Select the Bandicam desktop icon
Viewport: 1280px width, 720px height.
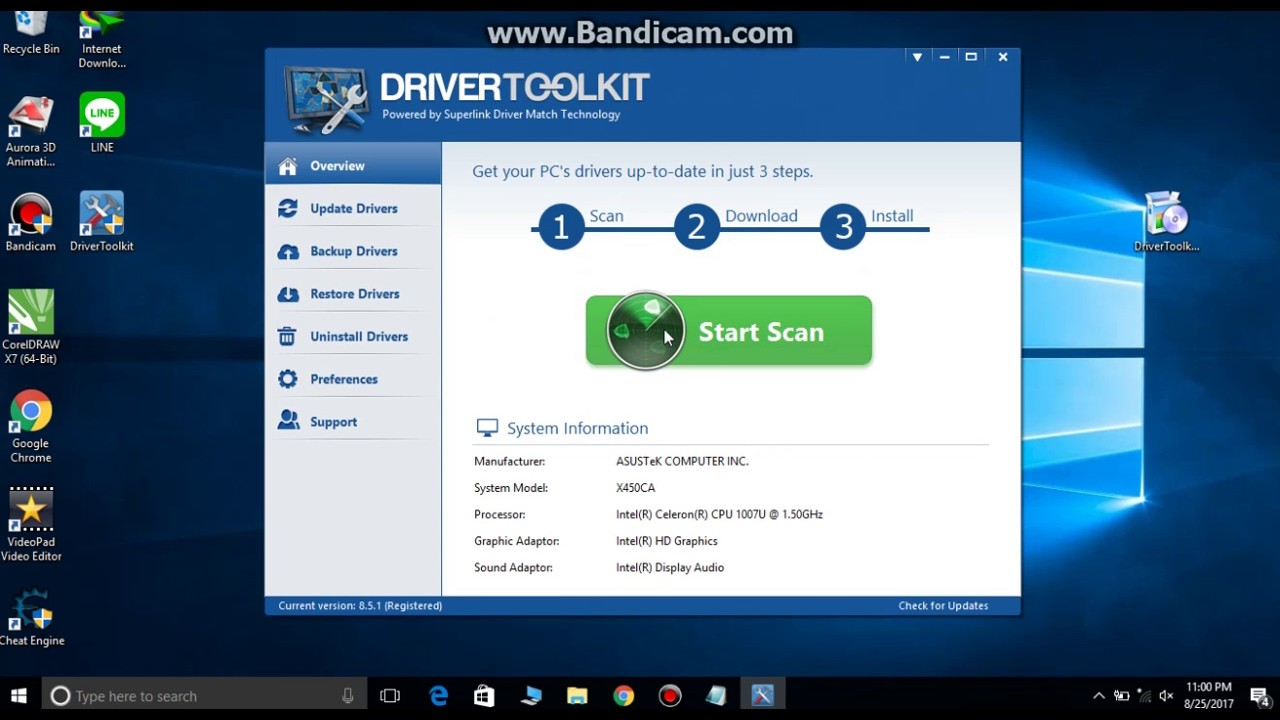[31, 222]
